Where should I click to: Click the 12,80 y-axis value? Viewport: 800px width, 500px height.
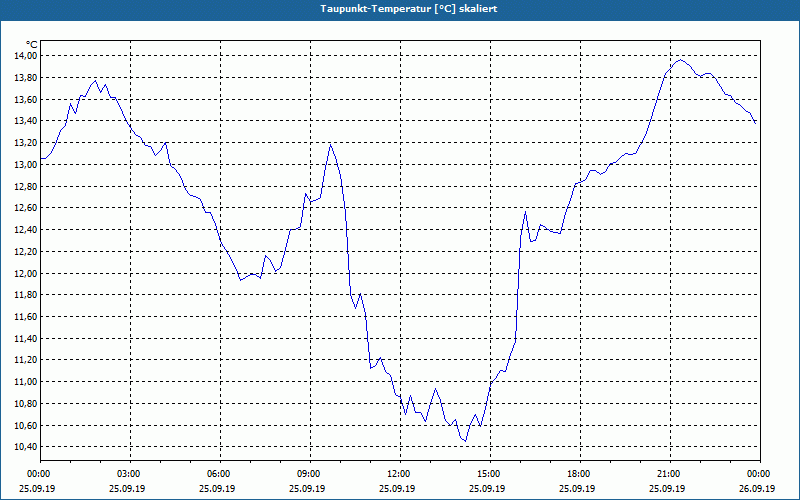point(27,186)
